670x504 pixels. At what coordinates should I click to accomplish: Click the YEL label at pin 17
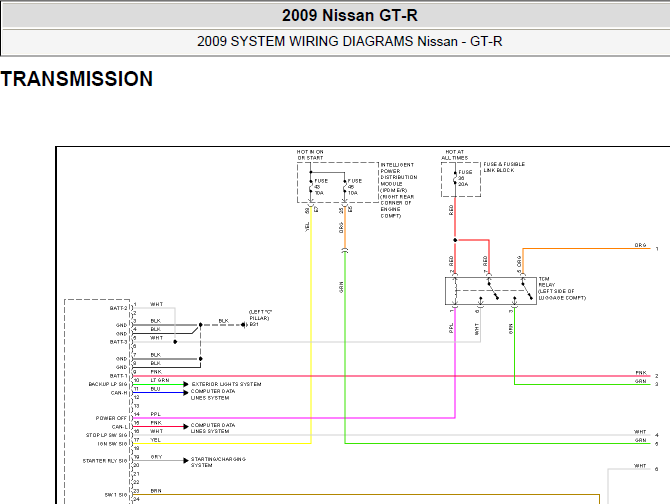point(156,440)
